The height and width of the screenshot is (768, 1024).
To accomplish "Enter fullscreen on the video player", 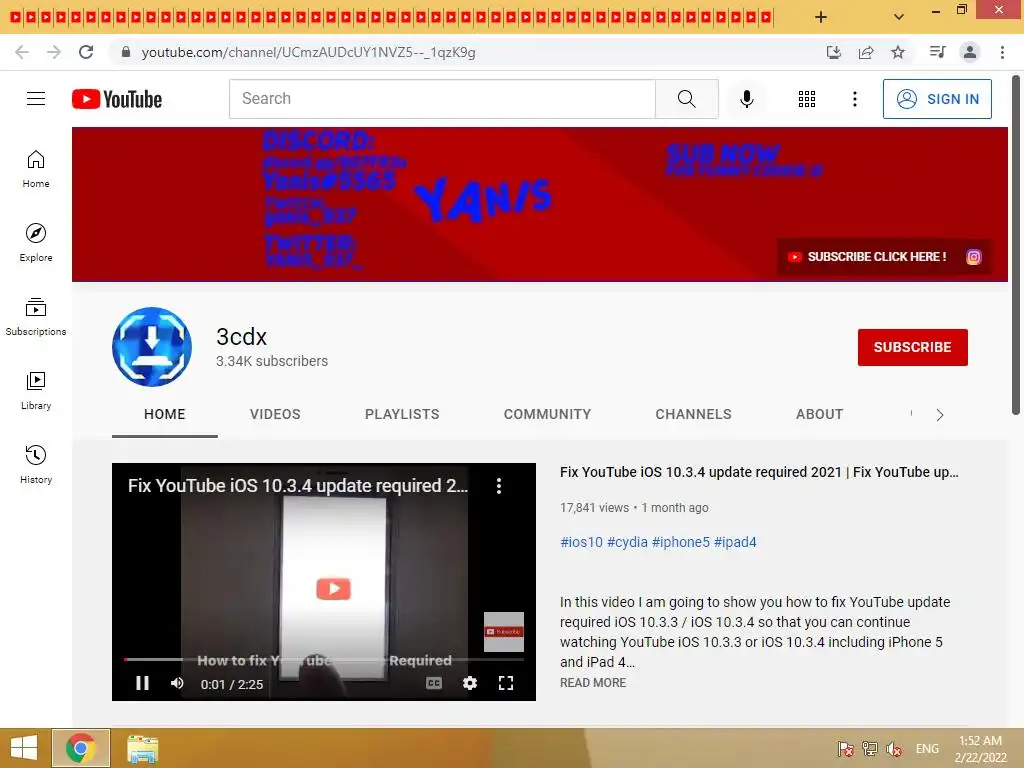I will [506, 683].
